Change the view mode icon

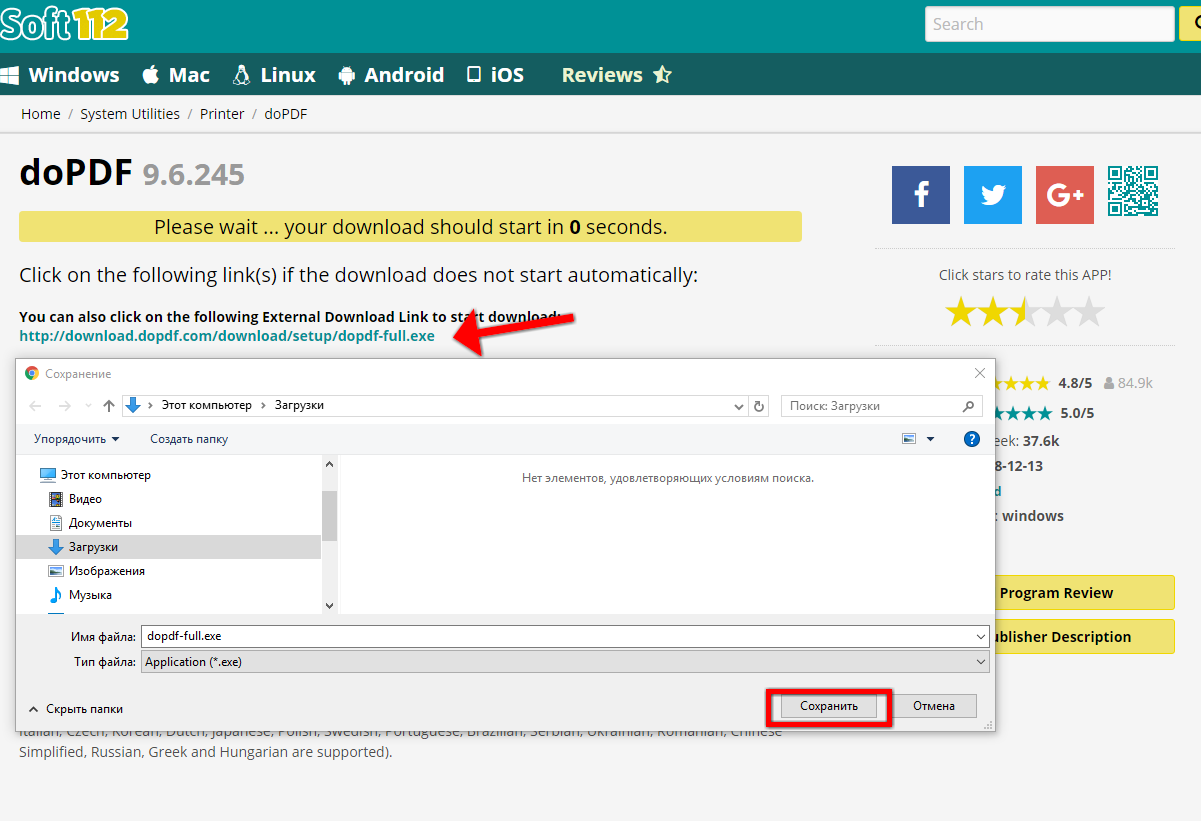(x=909, y=439)
